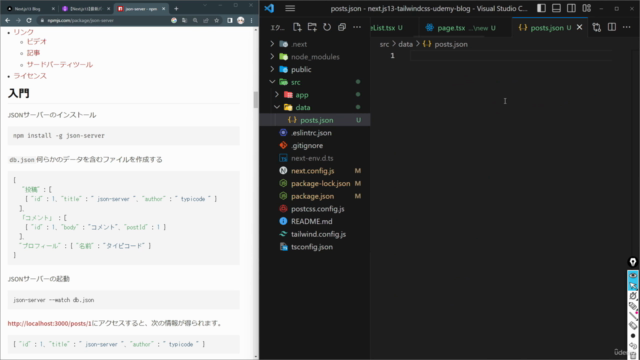Open explorer views and more actions ellipsis
Viewport: 640px width, 360px height.
[x=357, y=27]
